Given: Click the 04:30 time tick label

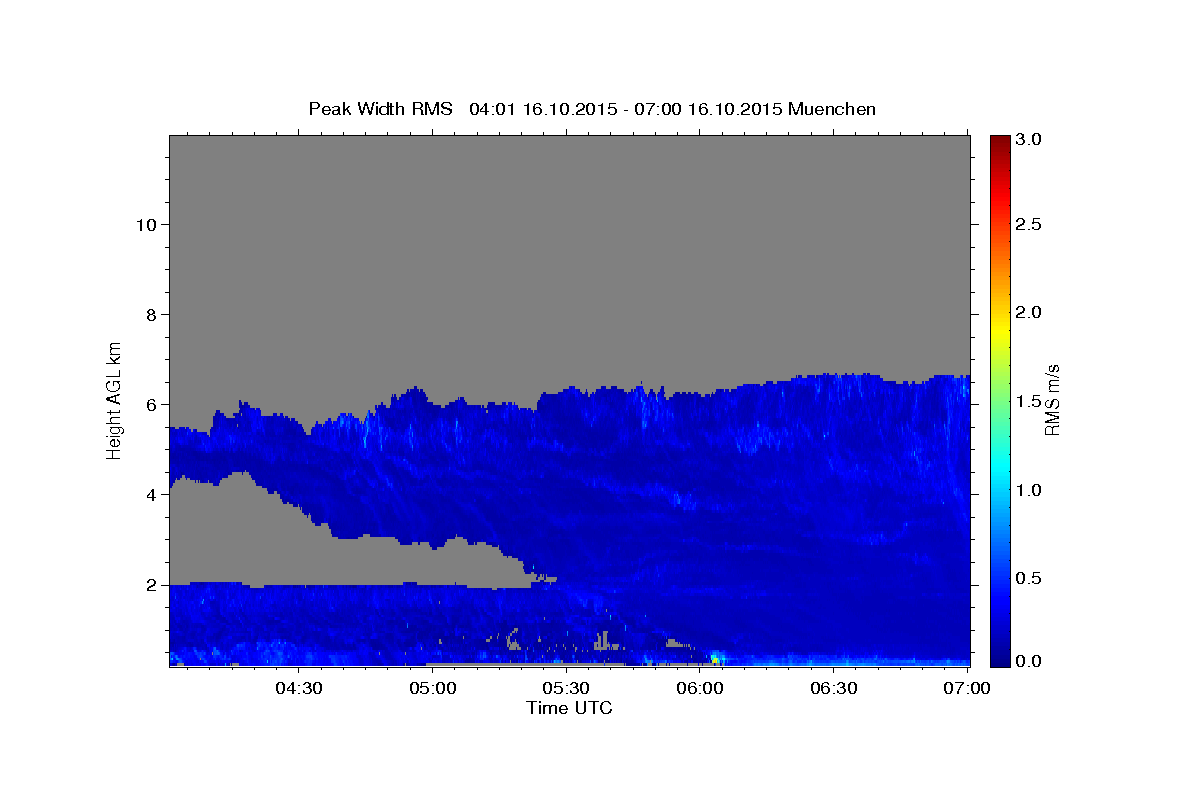Looking at the screenshot, I should [x=298, y=689].
